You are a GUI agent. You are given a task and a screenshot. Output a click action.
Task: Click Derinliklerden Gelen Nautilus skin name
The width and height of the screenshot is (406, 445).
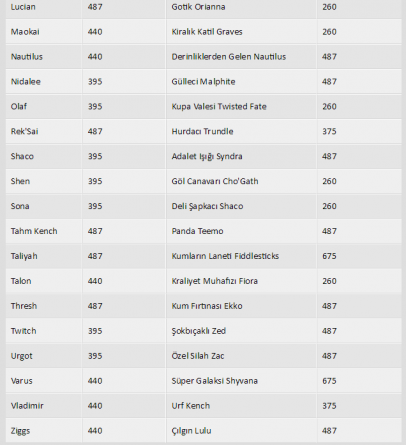coord(229,57)
